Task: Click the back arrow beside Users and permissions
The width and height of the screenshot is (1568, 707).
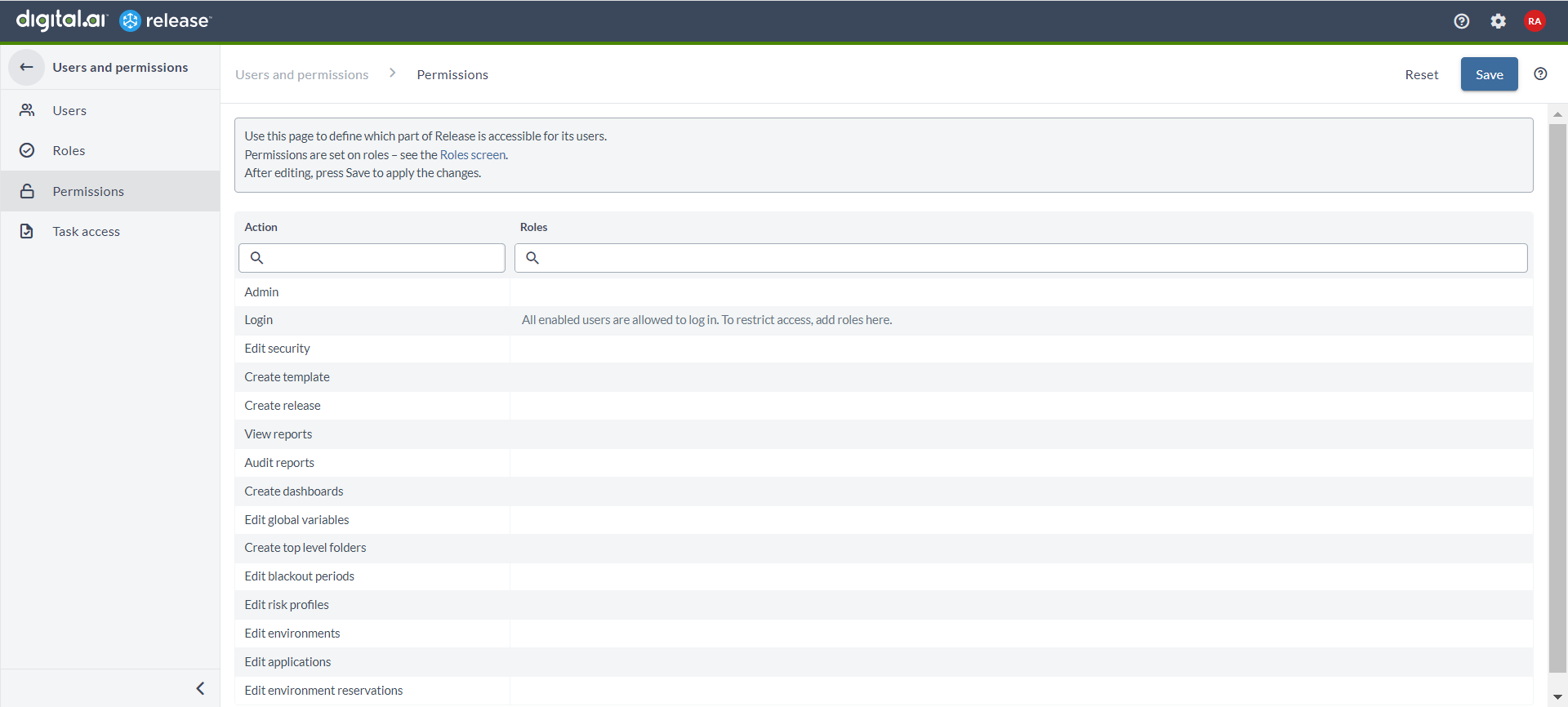Action: [x=27, y=67]
